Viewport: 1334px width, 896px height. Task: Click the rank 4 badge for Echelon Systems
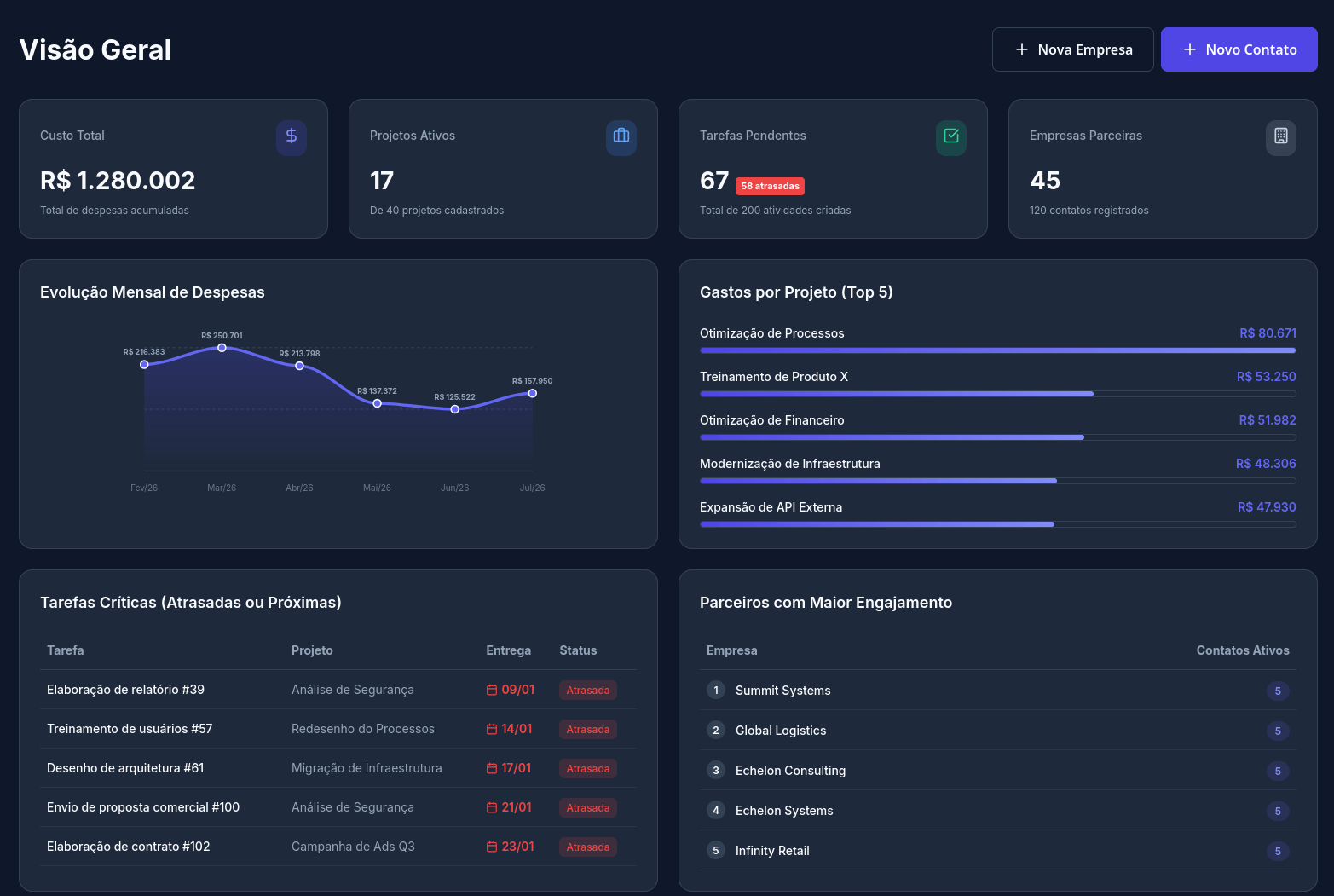[x=716, y=810]
